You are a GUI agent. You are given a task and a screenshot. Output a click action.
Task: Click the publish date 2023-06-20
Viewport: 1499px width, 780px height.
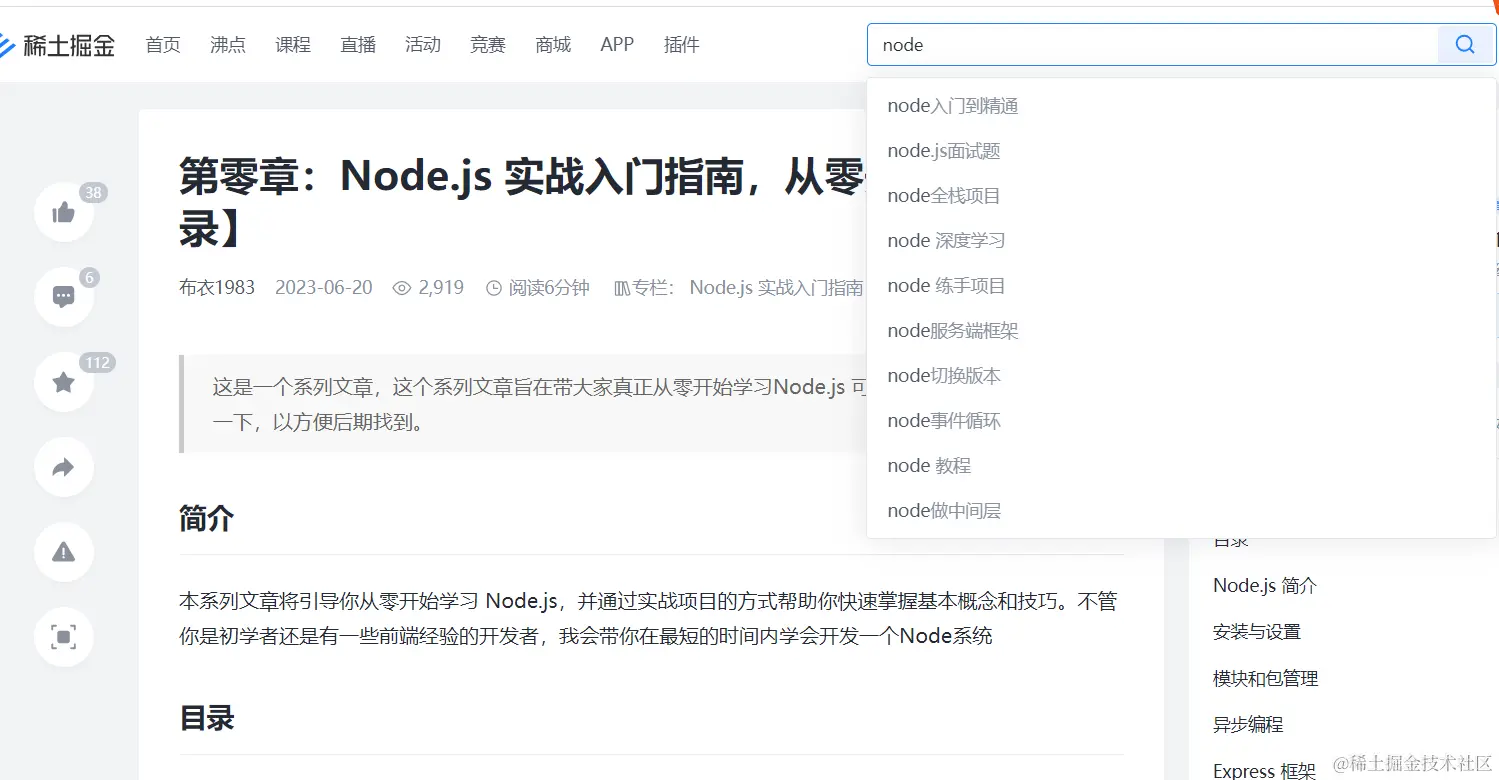(324, 288)
